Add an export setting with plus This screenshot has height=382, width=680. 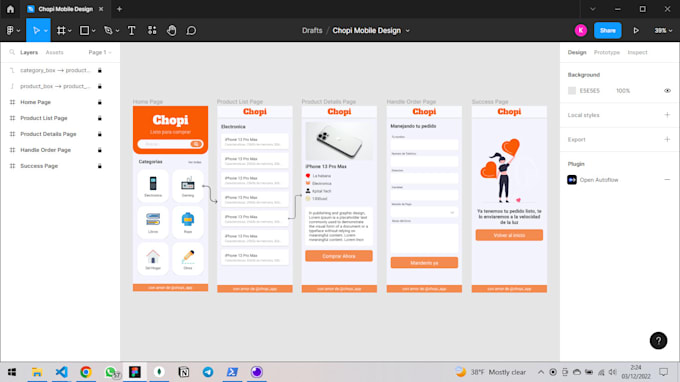tap(667, 139)
